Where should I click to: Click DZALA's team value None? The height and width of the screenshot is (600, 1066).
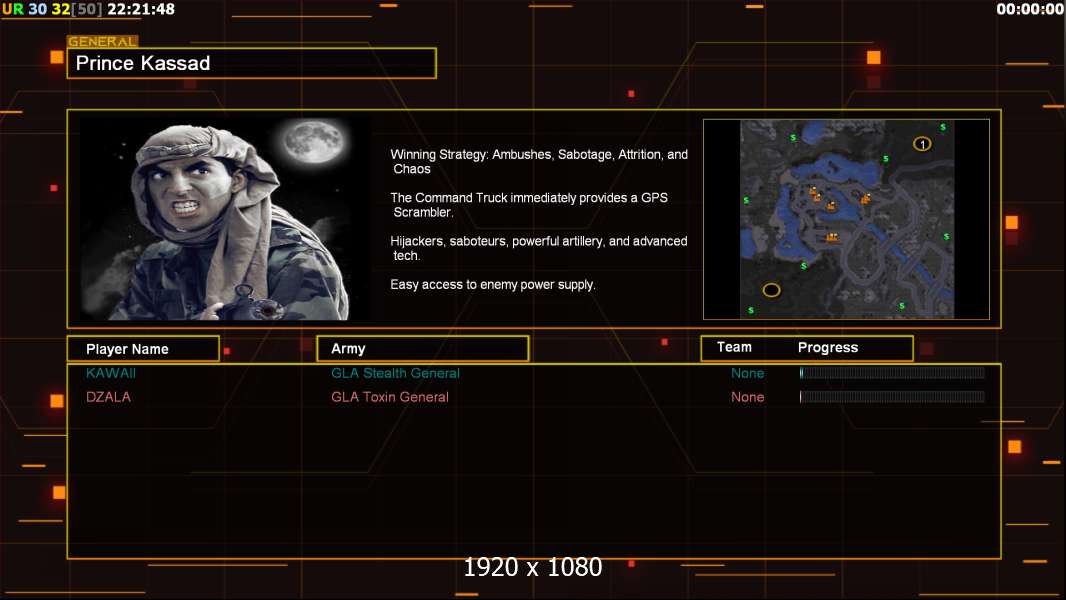(x=747, y=397)
